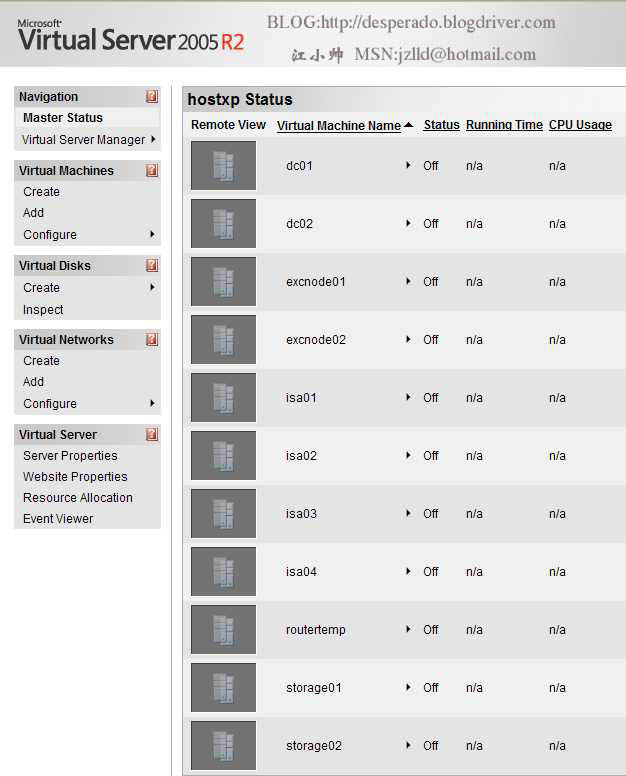This screenshot has height=776, width=626.
Task: Expand the dc02 machine arrow menu
Action: [x=408, y=223]
